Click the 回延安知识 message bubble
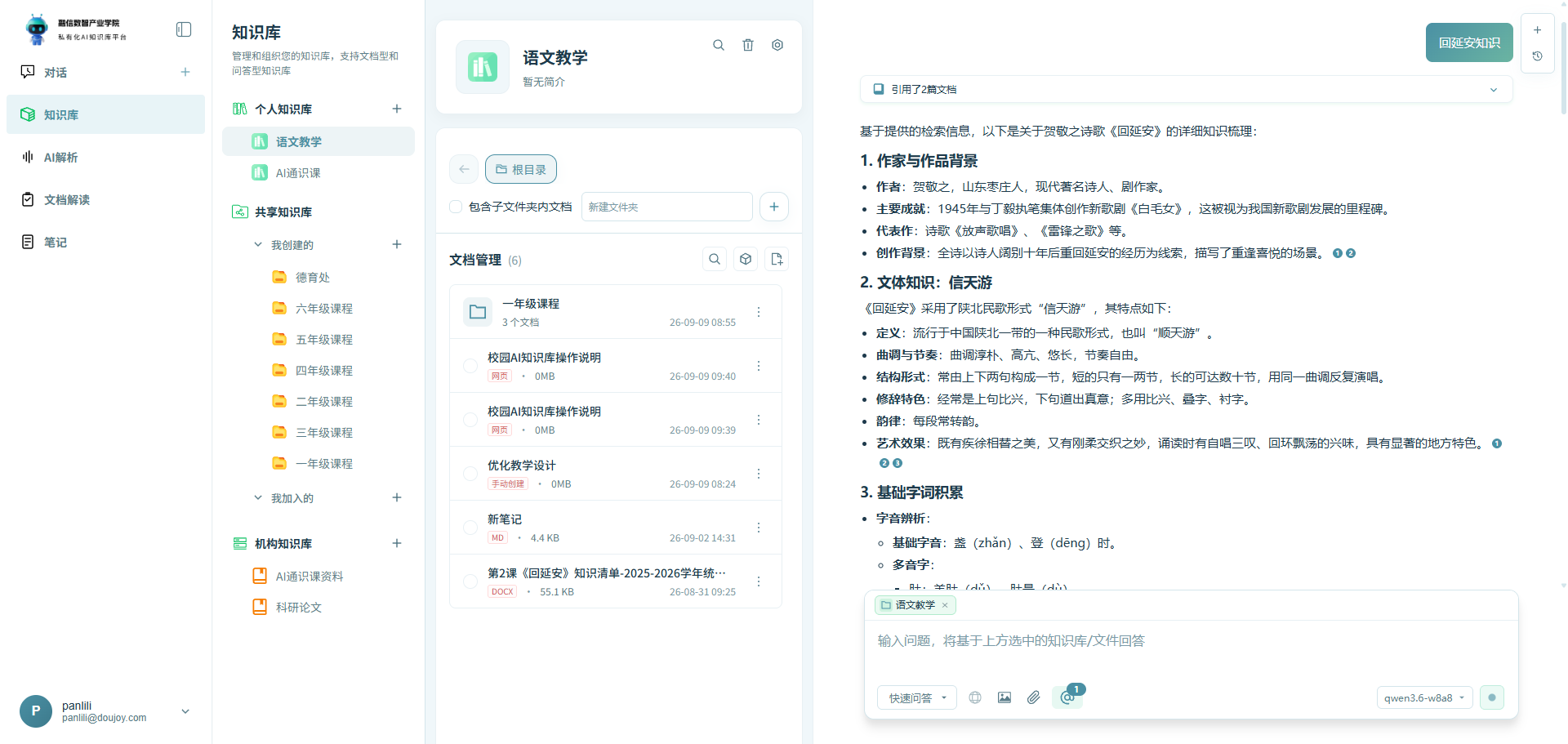1568x744 pixels. coord(1469,42)
